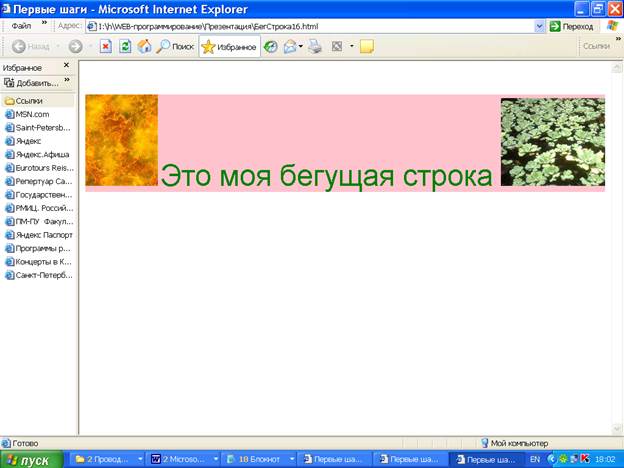Viewport: 624px width, 468px height.
Task: Go to the Home page icon
Action: (x=144, y=47)
